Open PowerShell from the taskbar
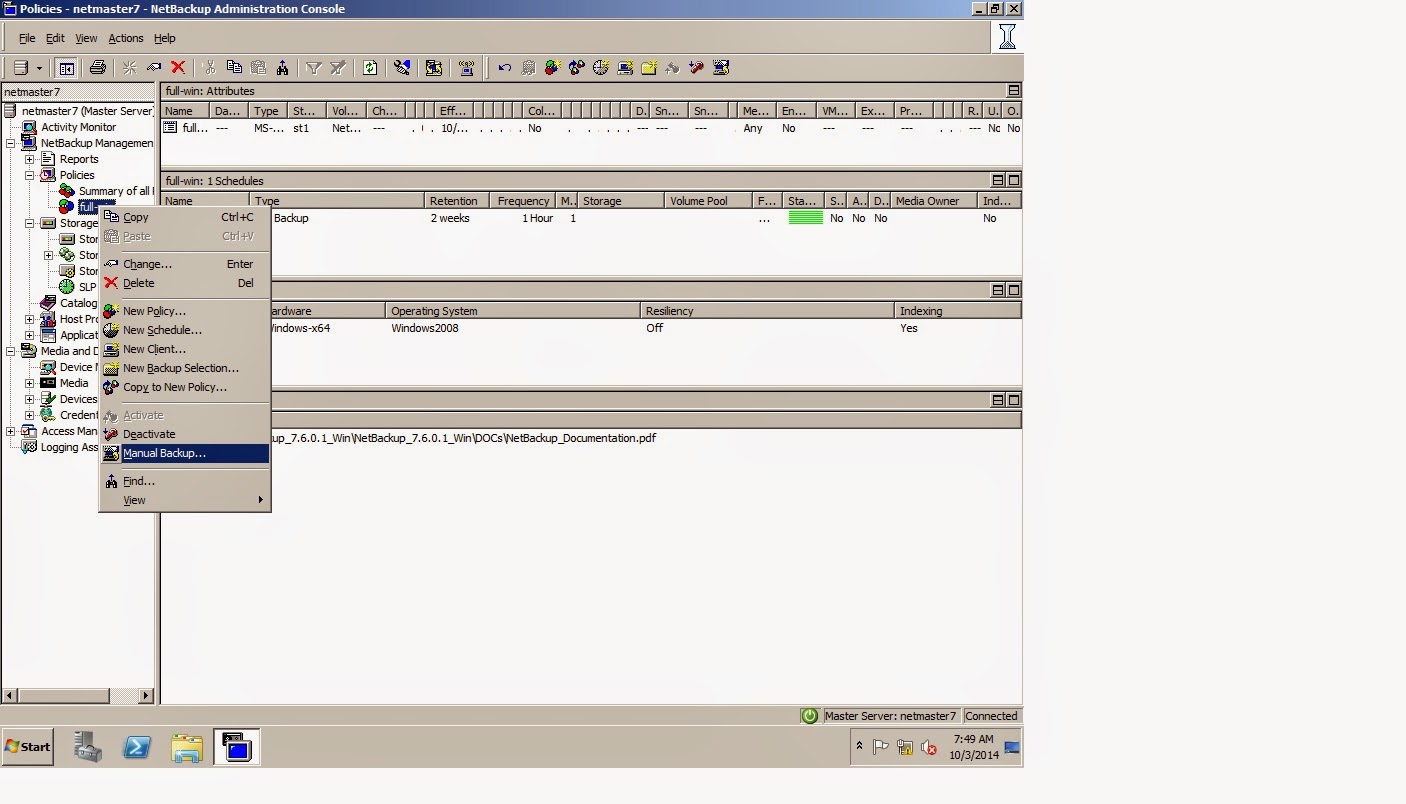This screenshot has width=1406, height=804. click(137, 747)
